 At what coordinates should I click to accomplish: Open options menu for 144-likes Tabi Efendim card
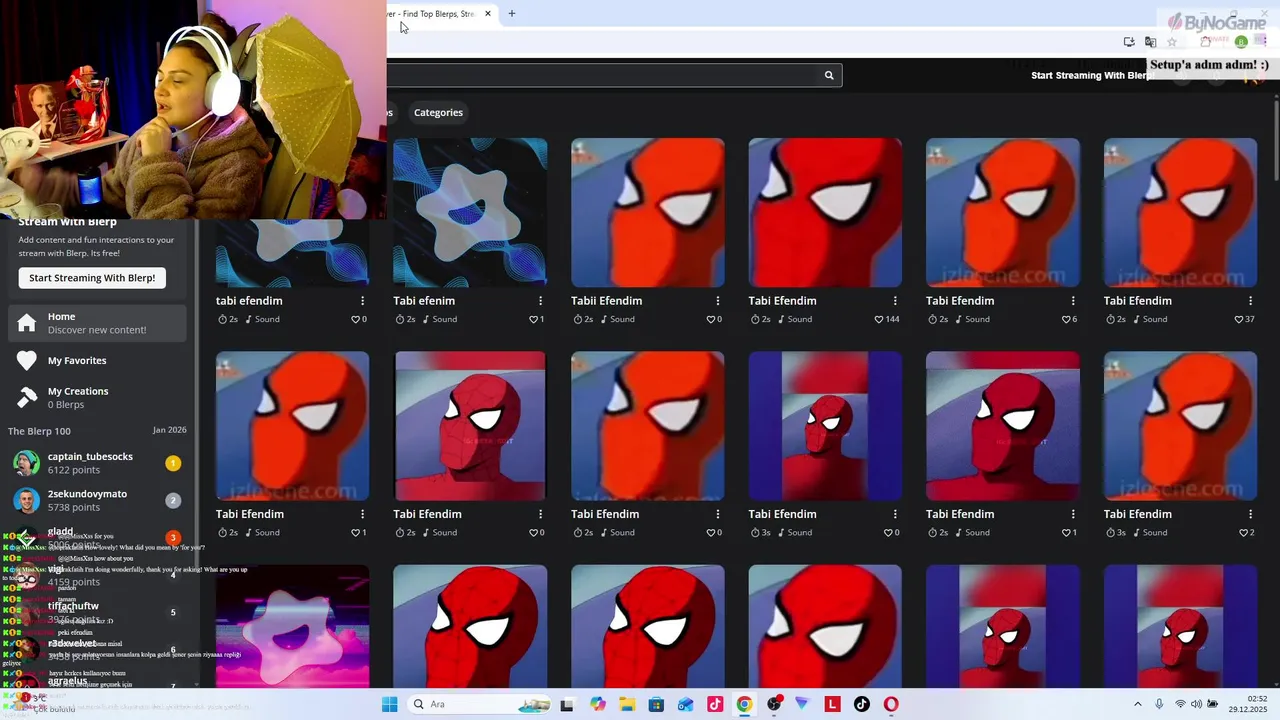coord(895,301)
